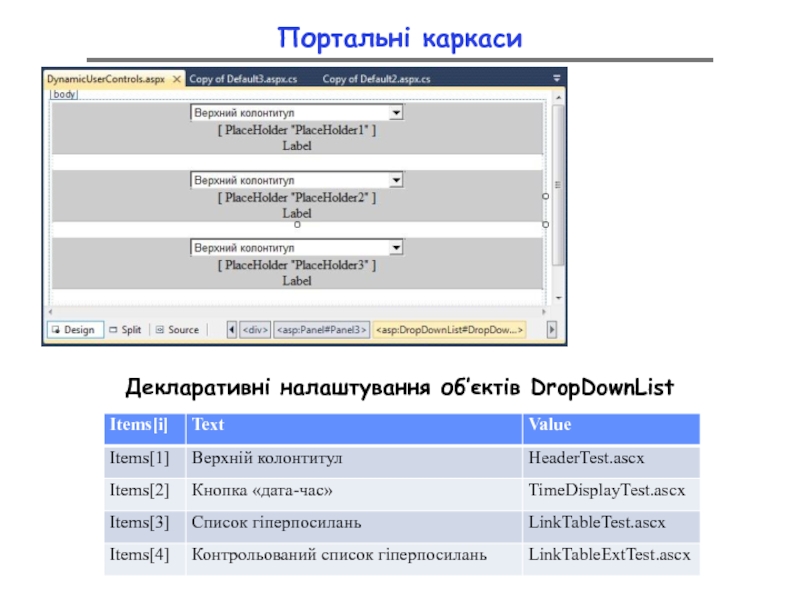Select the PlaceHolder2 control
This screenshot has height=600, width=800.
pyautogui.click(x=297, y=197)
